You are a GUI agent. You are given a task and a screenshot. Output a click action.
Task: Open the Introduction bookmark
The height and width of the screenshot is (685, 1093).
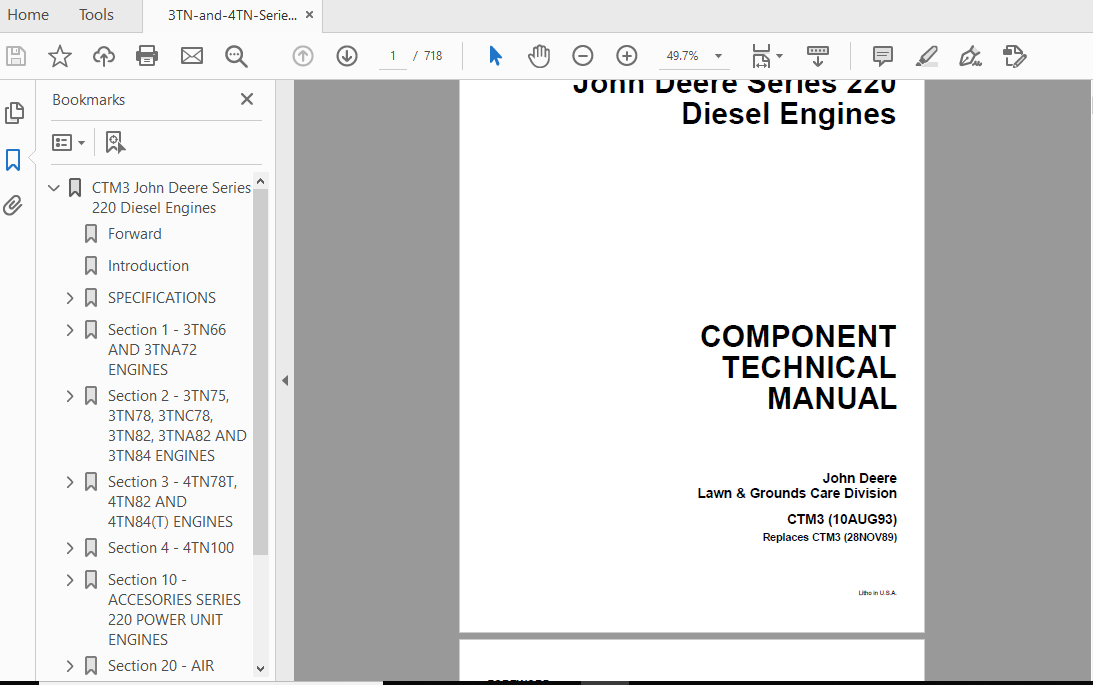(x=148, y=266)
